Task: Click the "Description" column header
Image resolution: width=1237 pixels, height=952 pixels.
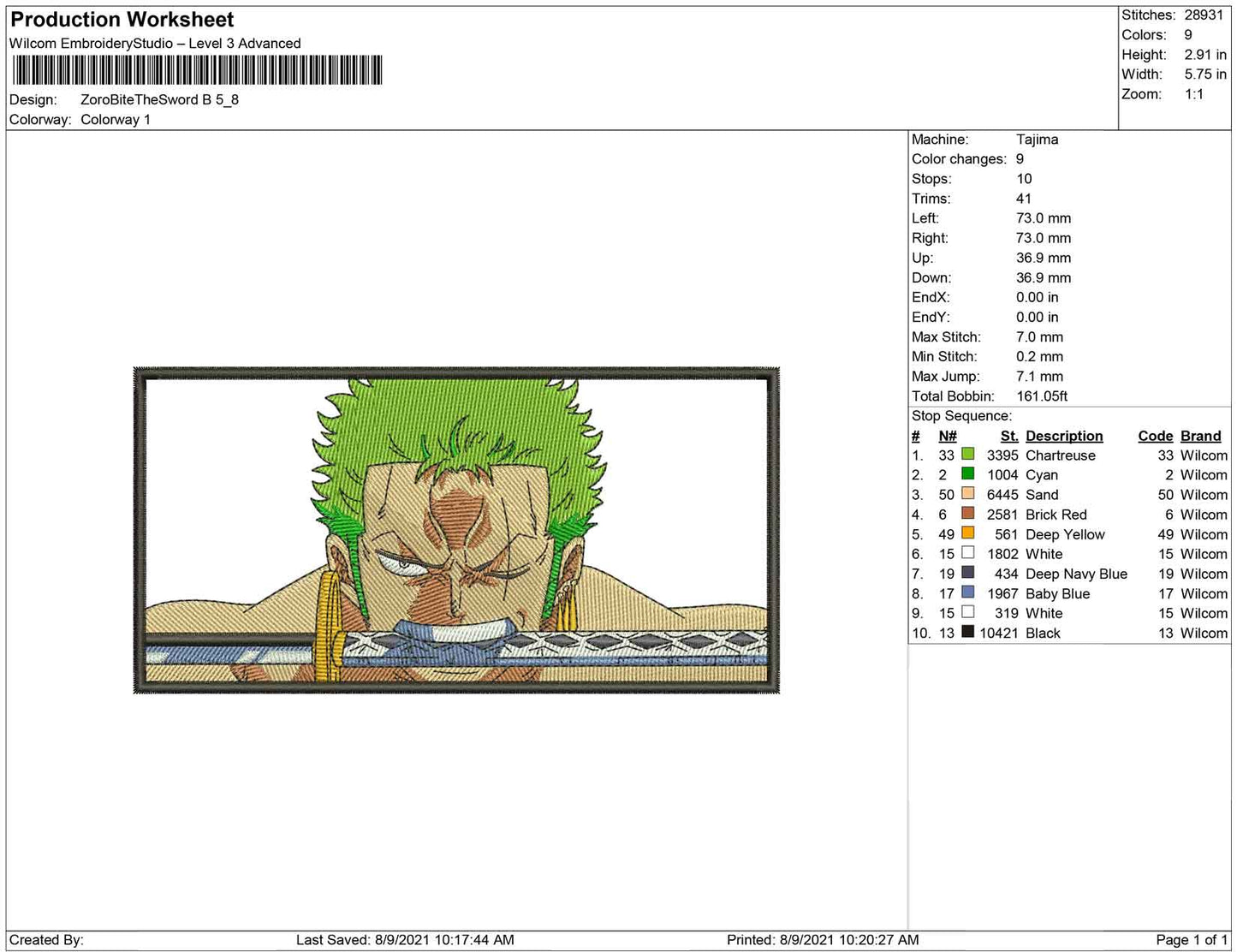Action: [1064, 436]
